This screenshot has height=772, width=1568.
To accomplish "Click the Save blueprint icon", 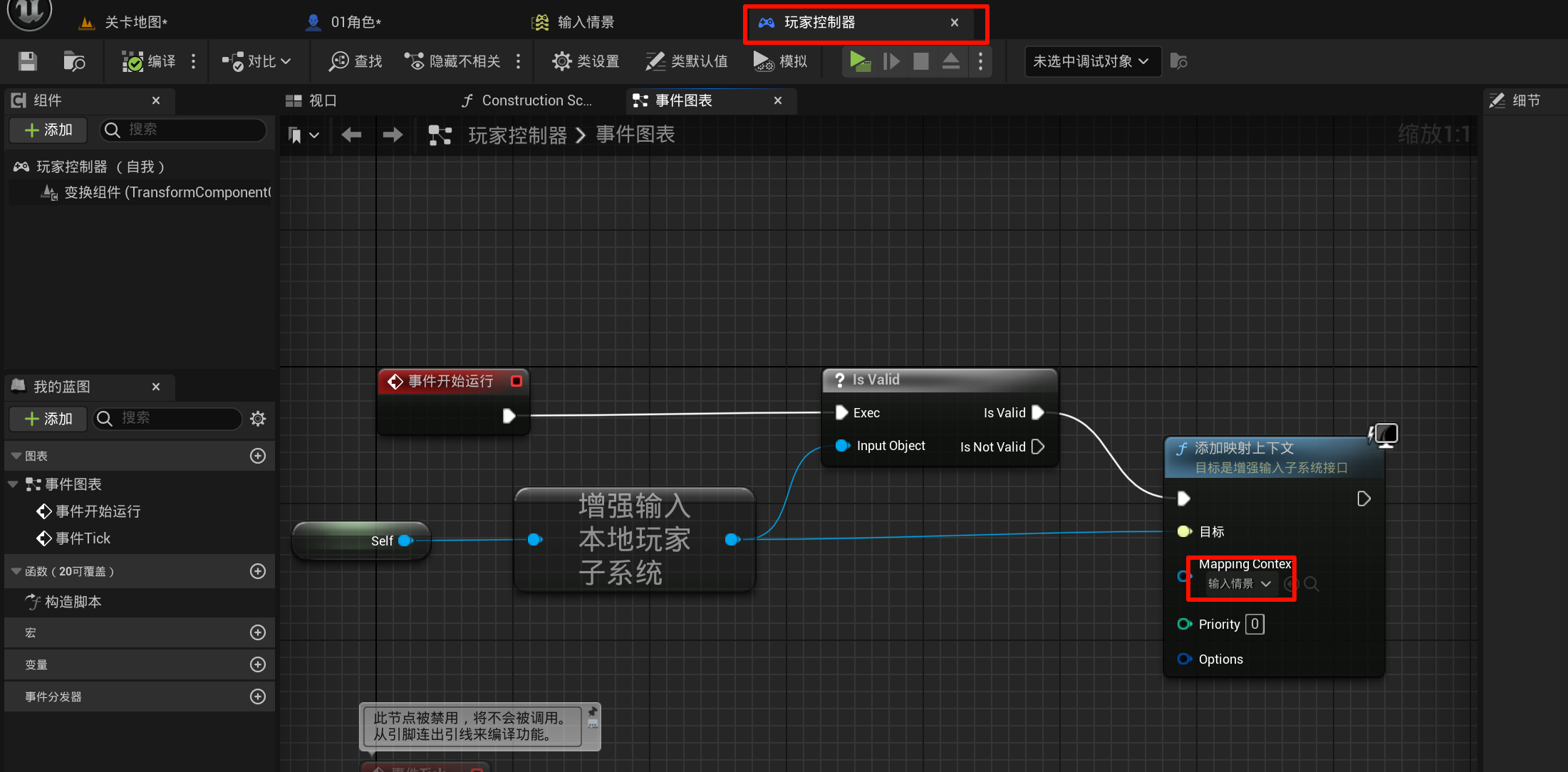I will tap(28, 62).
